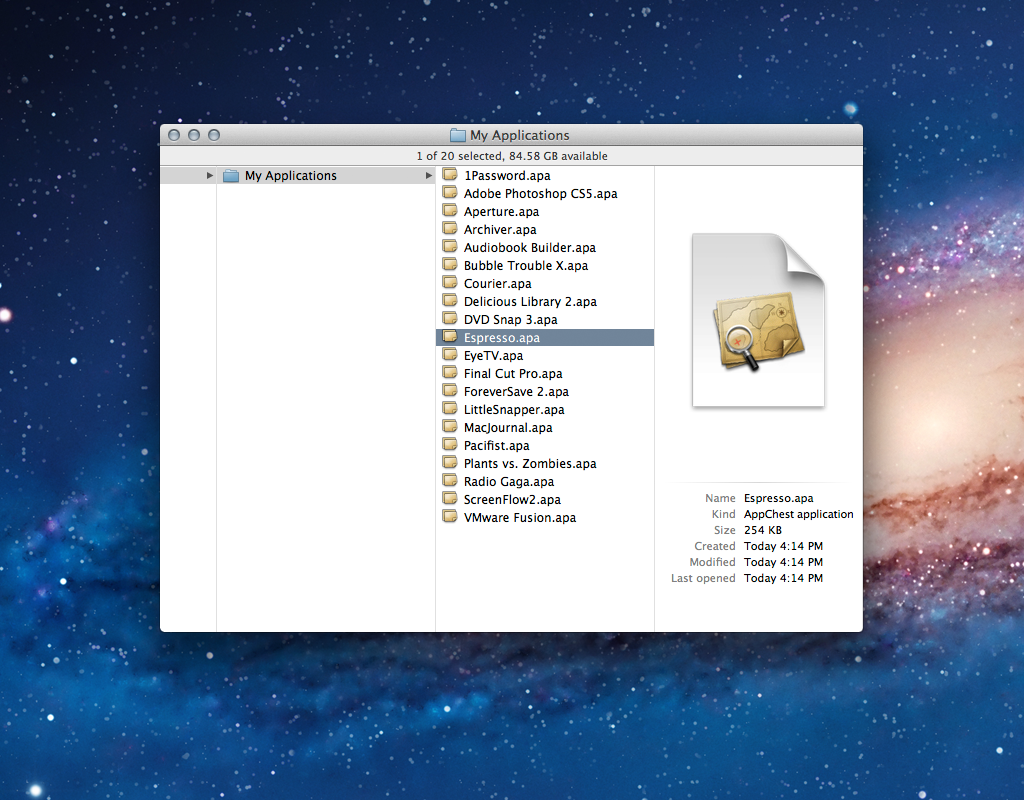Click the AppChest document preview thumbnail
1024x800 pixels.
pyautogui.click(x=758, y=320)
